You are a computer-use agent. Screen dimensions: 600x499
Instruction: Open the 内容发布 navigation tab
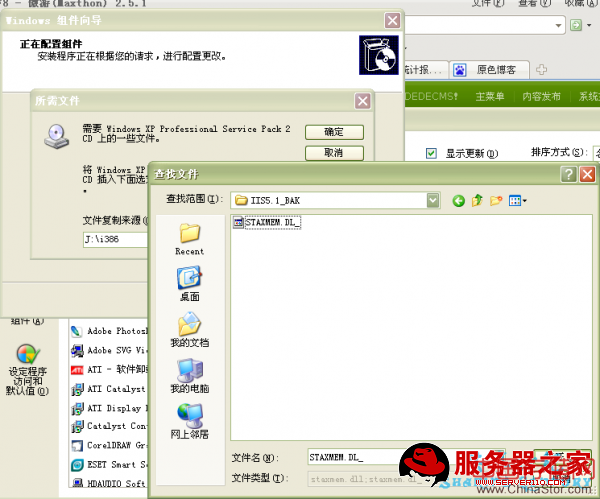[543, 96]
